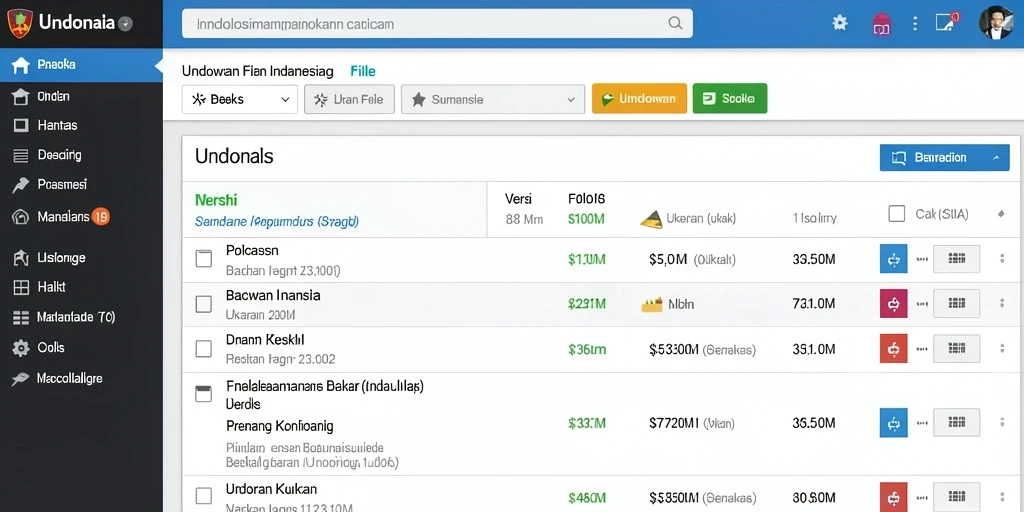Open the settings gear in top bar
1024x512 pixels.
tap(839, 24)
